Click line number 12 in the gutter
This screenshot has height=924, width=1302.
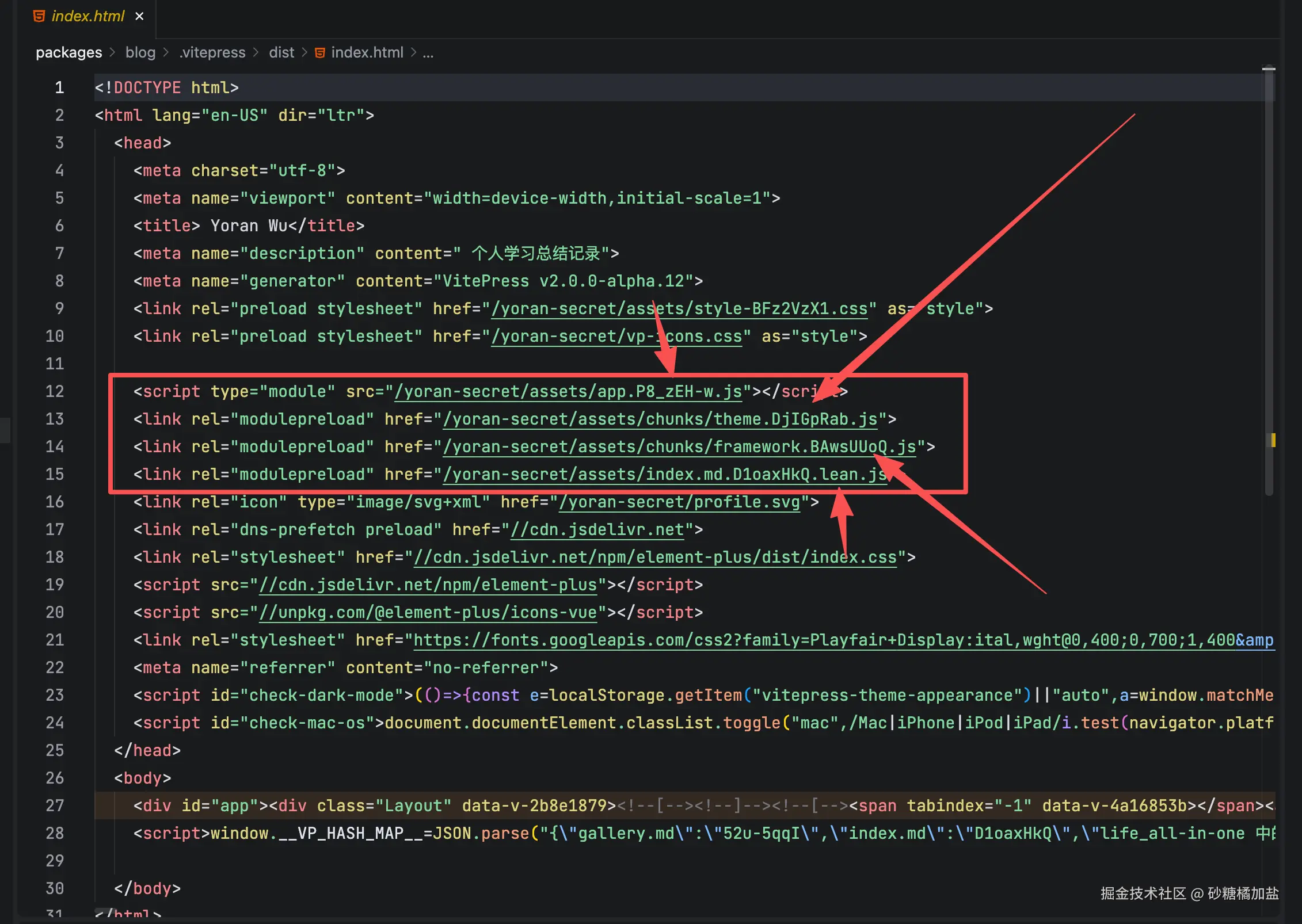point(55,392)
